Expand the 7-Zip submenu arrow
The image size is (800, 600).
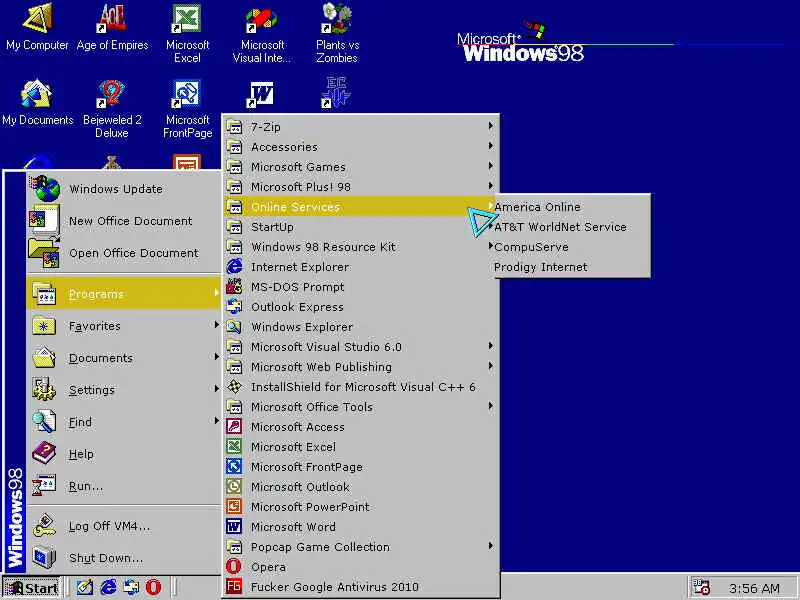490,126
